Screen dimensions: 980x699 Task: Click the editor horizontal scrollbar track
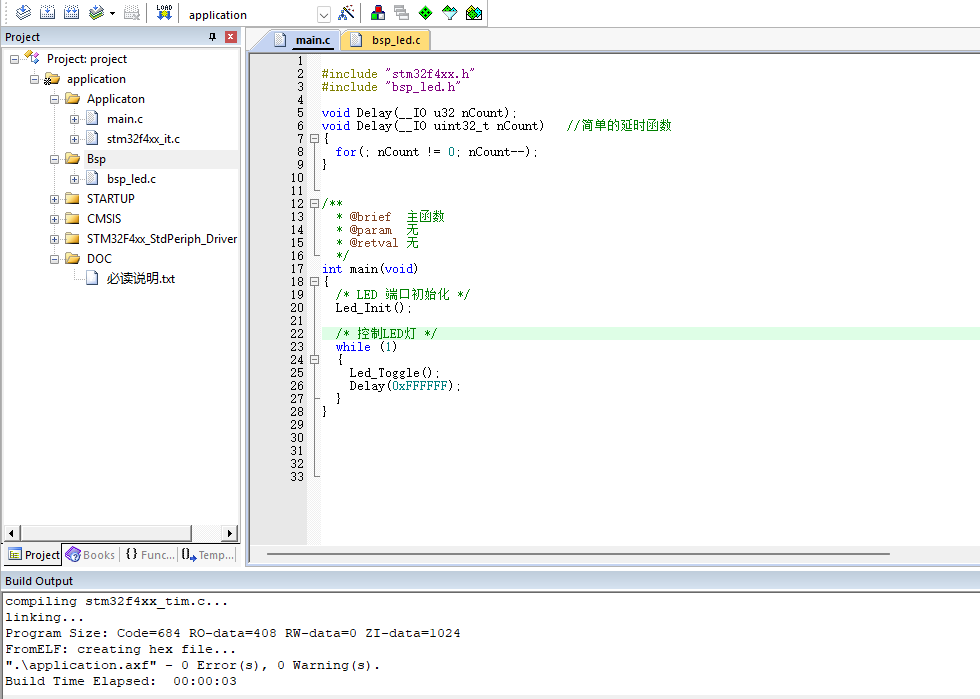(x=578, y=554)
